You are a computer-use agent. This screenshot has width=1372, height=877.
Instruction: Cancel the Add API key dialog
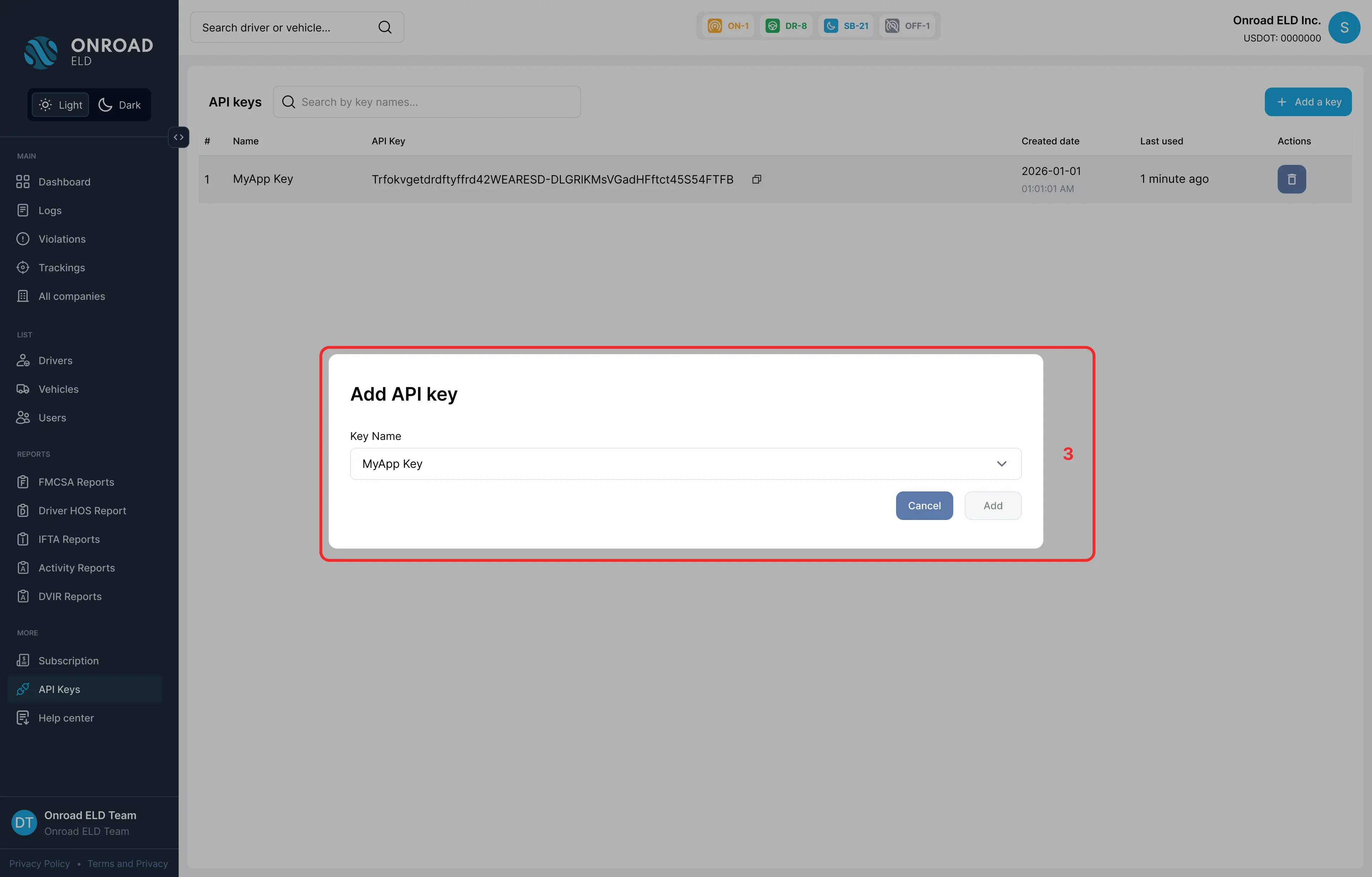click(924, 505)
